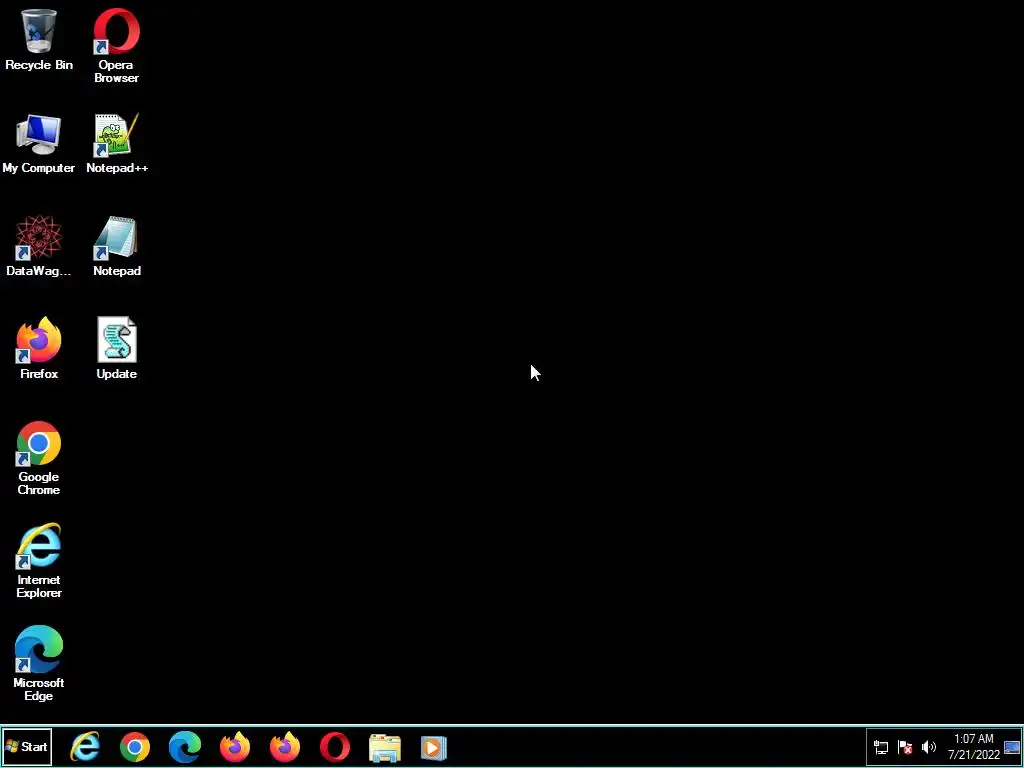The height and width of the screenshot is (768, 1024).
Task: Click the taskbar Firefox icon beside Edge
Action: click(235, 747)
